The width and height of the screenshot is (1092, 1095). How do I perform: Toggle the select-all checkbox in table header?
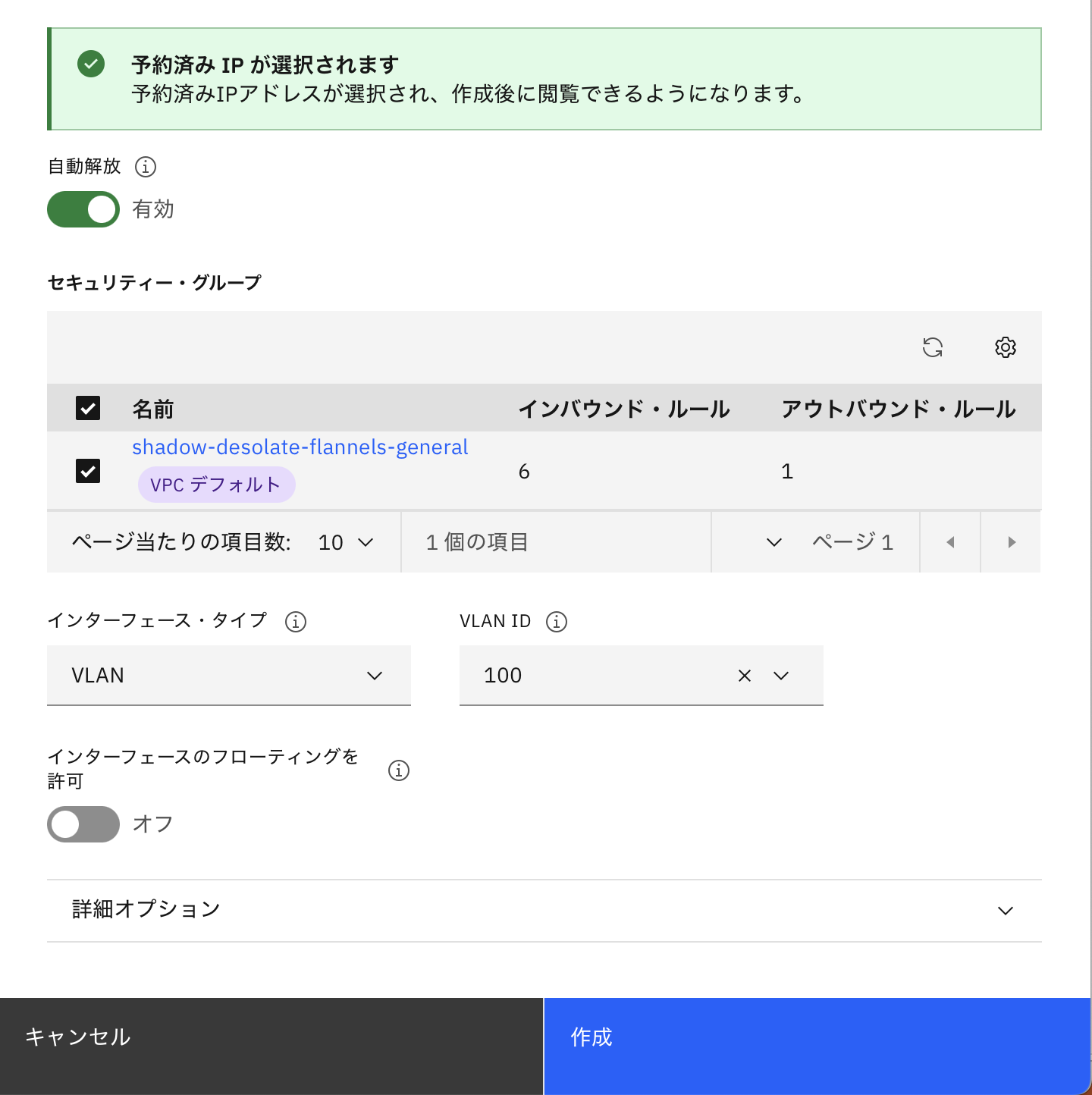coord(87,408)
